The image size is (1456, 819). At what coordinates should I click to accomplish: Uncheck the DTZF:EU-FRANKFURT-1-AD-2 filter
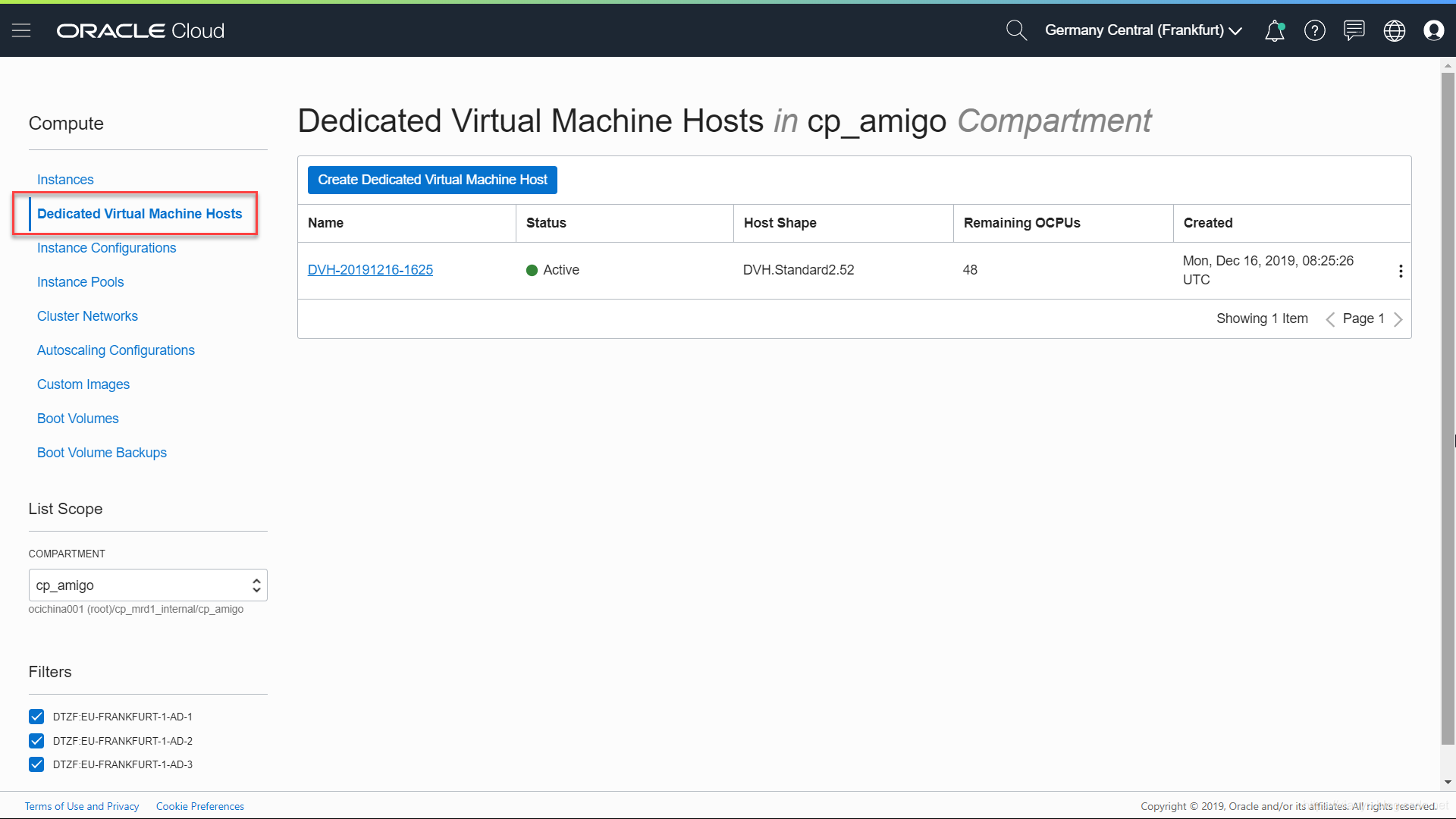[x=36, y=741]
